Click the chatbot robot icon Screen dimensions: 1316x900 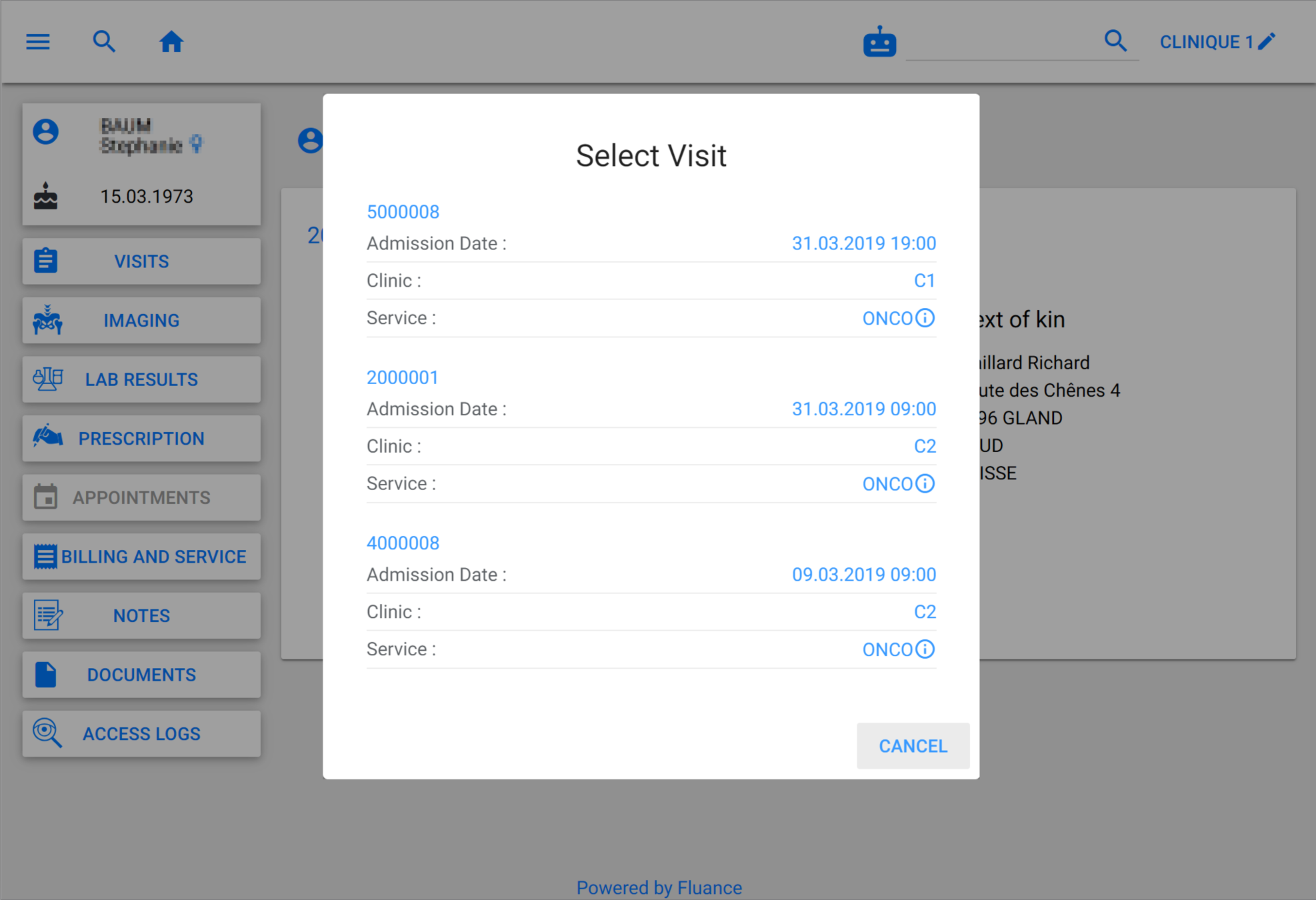(879, 42)
